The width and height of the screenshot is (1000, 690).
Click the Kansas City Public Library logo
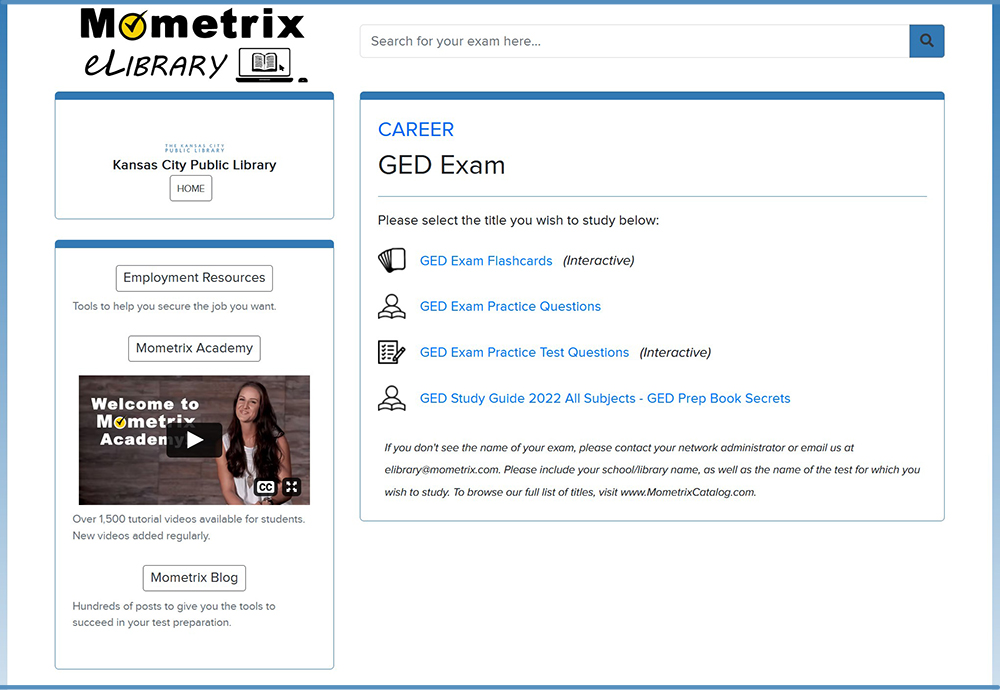195,148
